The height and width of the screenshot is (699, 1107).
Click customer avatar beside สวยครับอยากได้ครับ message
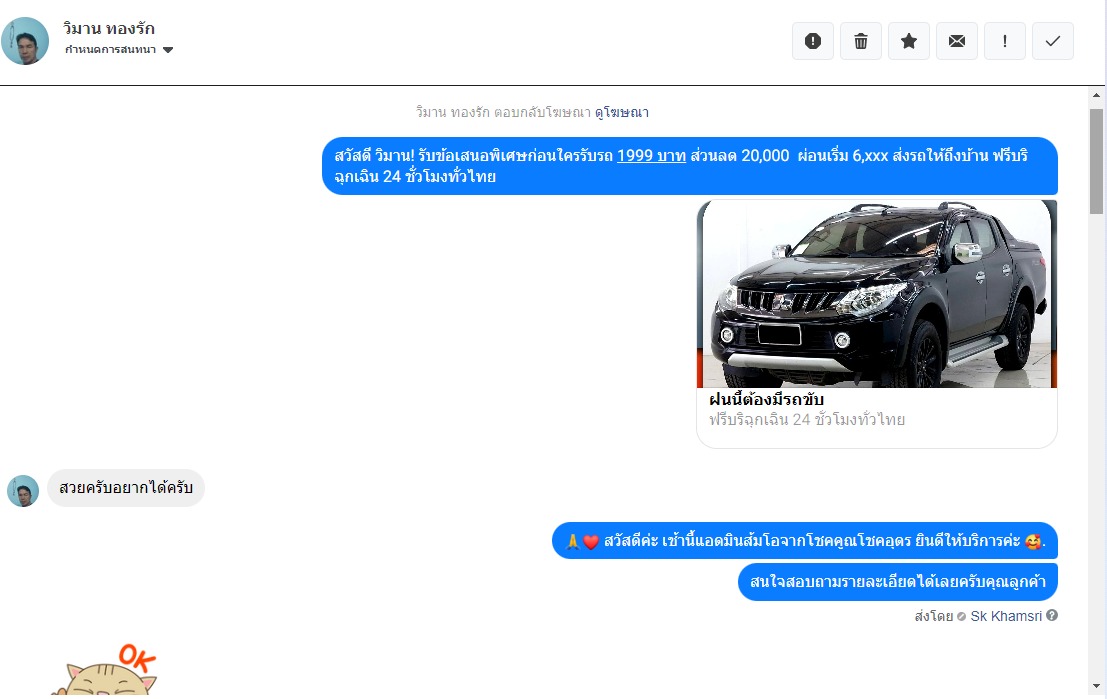tap(23, 491)
